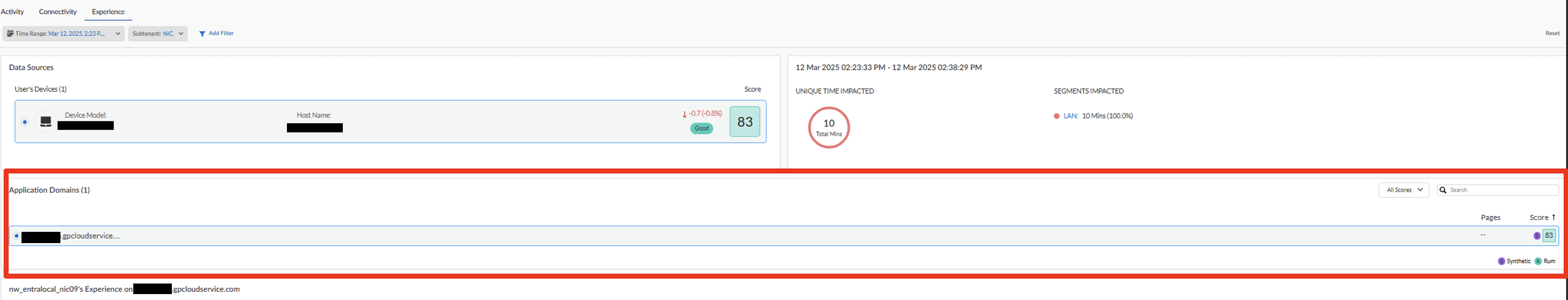Click the purple Synthetic icon in gpcloudservice row

(x=1536, y=236)
